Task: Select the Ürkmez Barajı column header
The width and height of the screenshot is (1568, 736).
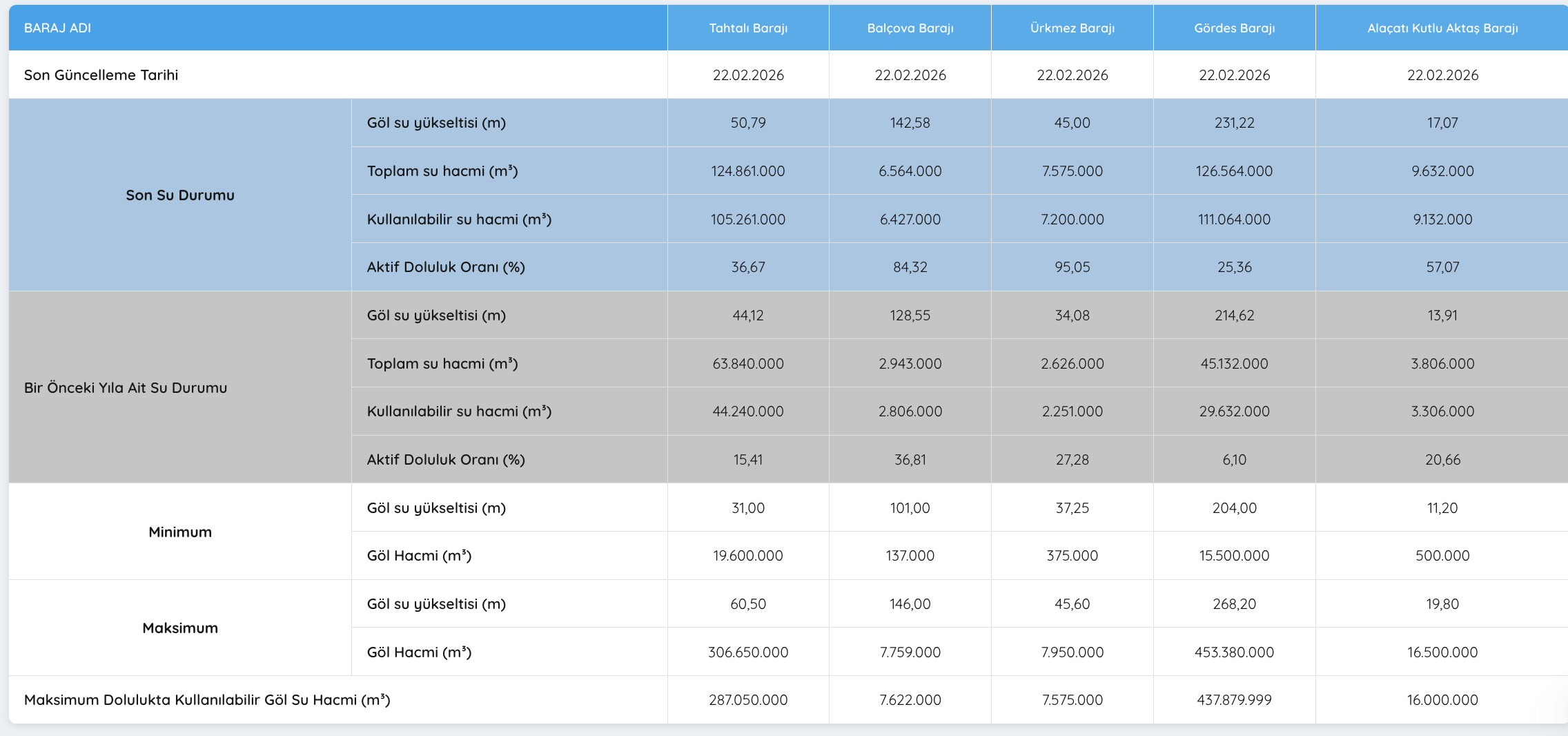Action: (x=1072, y=28)
